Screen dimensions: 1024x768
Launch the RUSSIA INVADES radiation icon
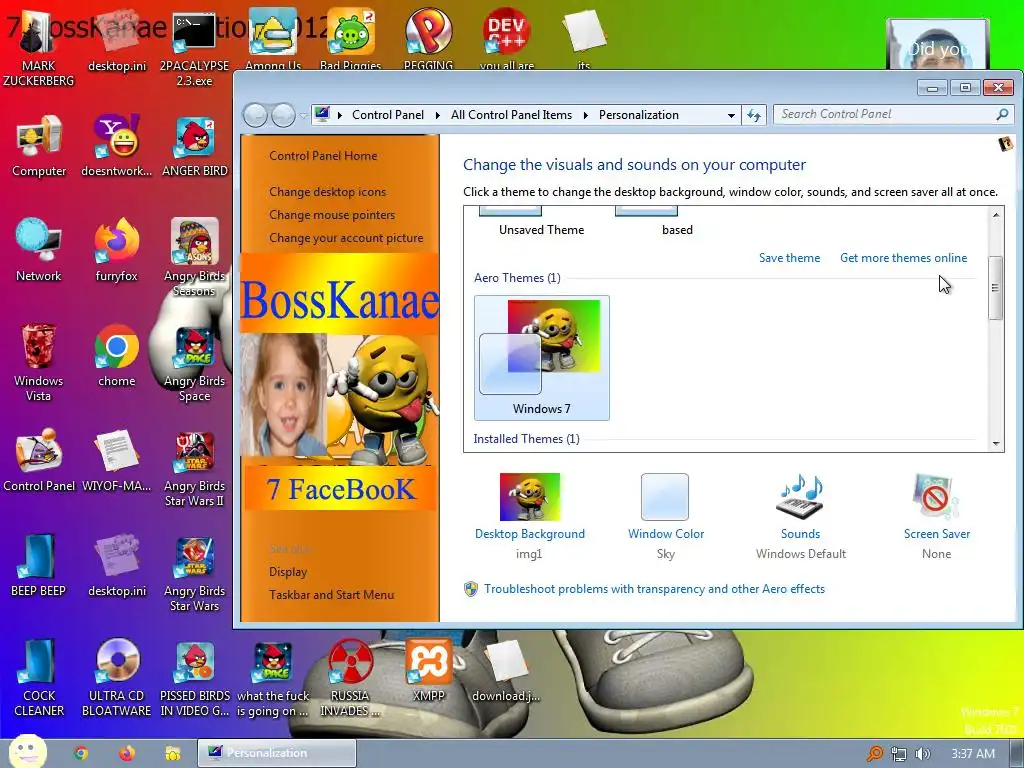click(x=350, y=677)
